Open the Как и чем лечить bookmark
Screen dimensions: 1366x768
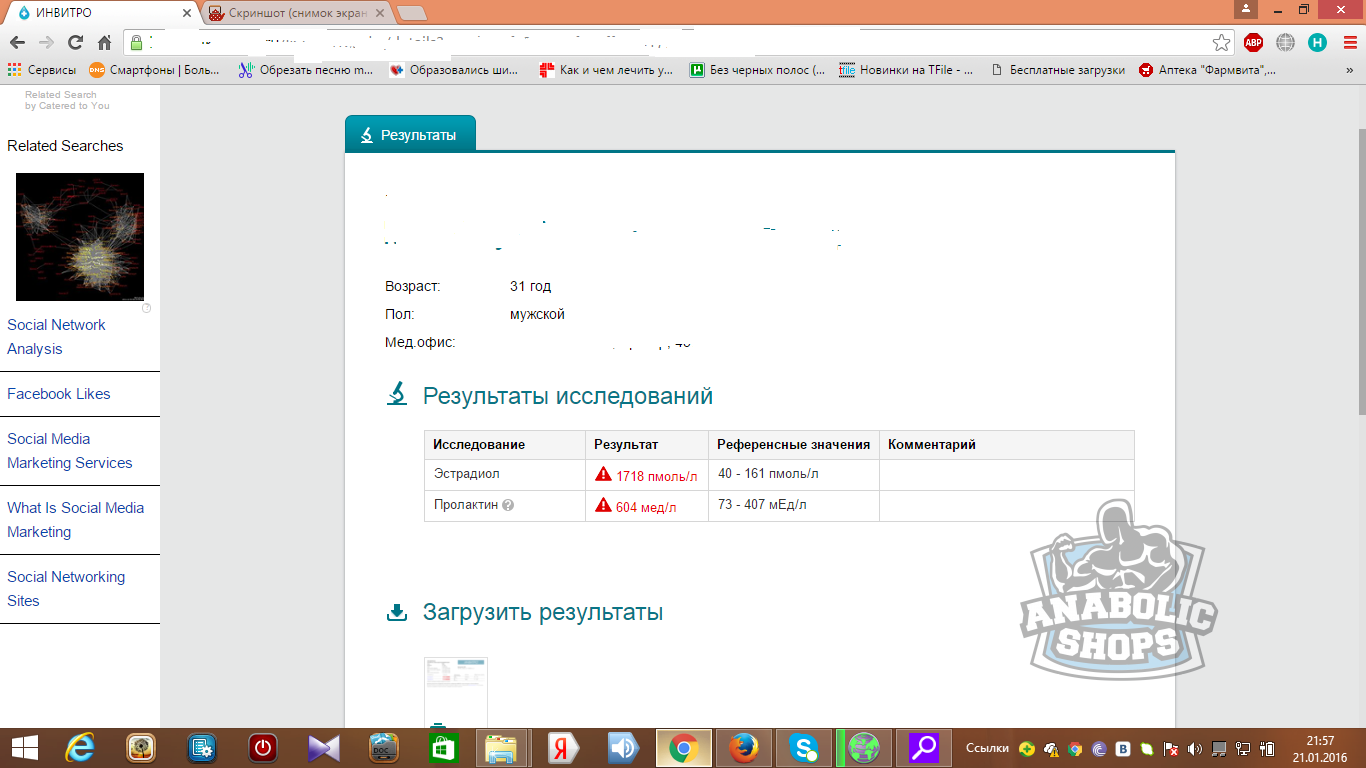606,70
